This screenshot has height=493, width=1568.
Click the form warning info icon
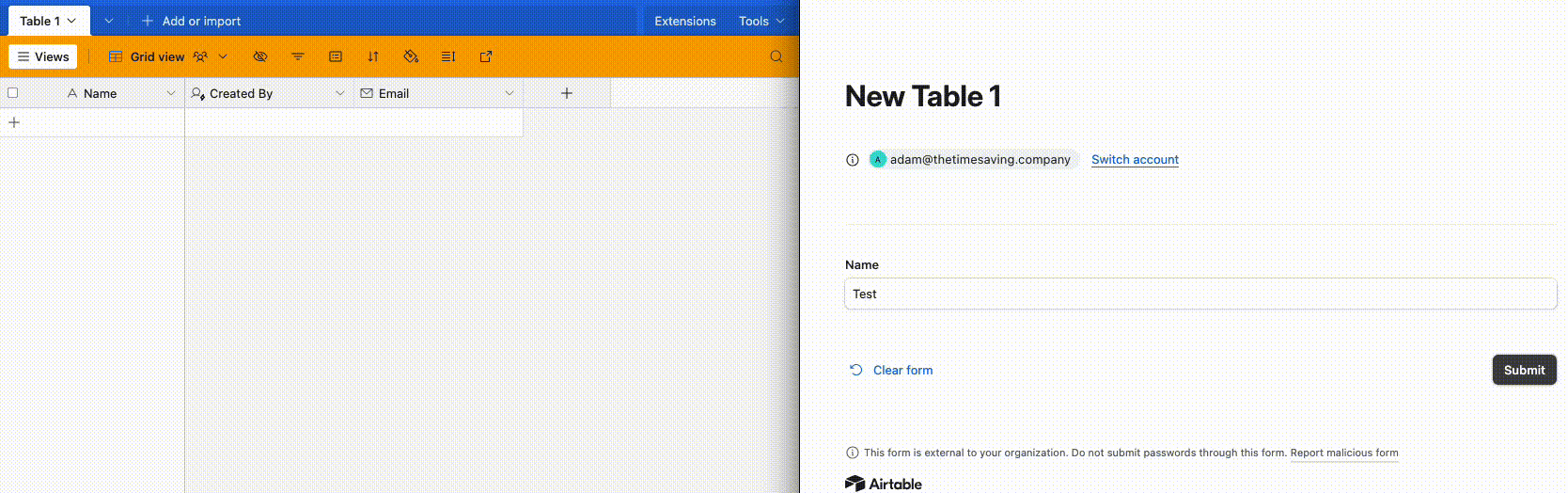(x=853, y=453)
